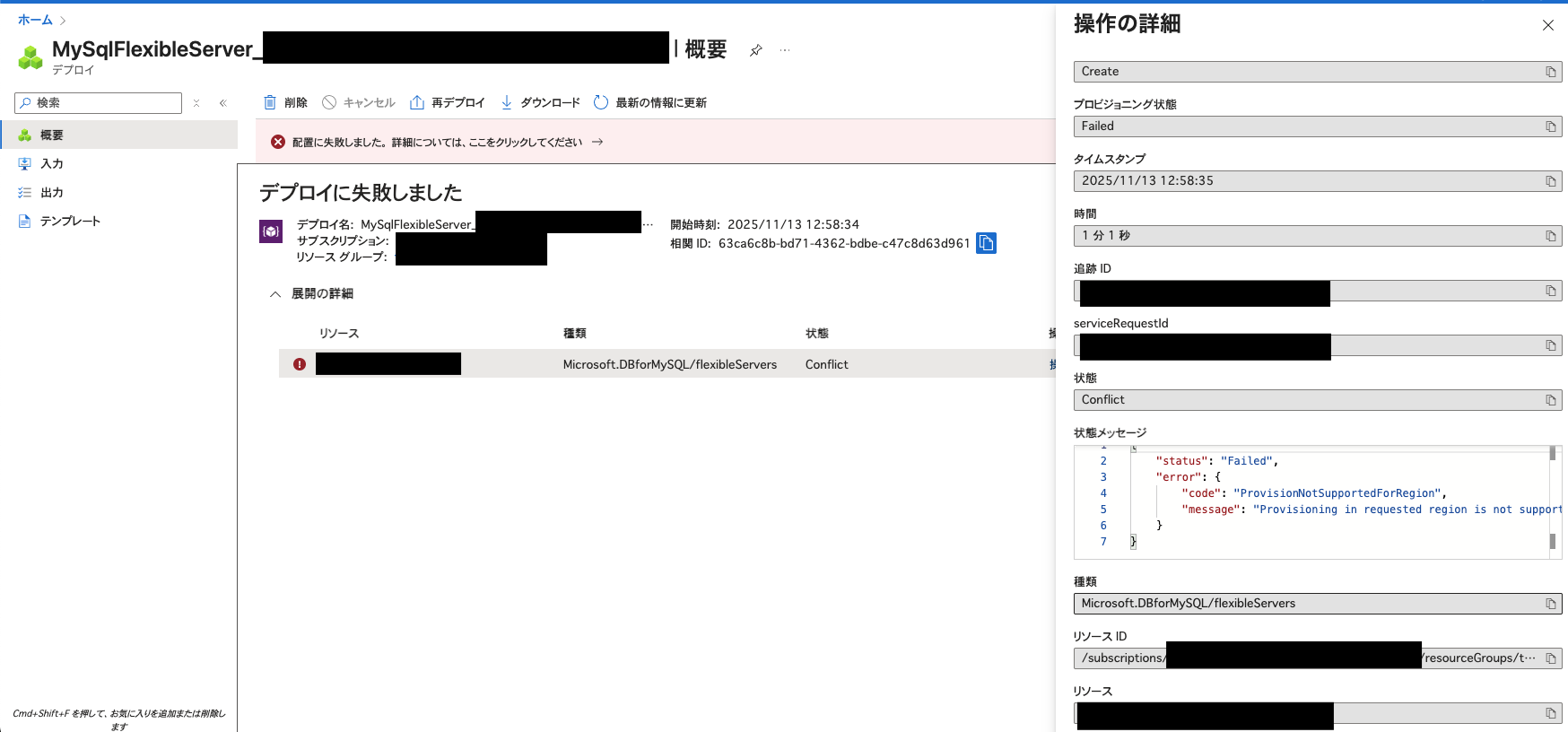
Task: Copy the 時間 duration value
Action: click(x=1550, y=236)
